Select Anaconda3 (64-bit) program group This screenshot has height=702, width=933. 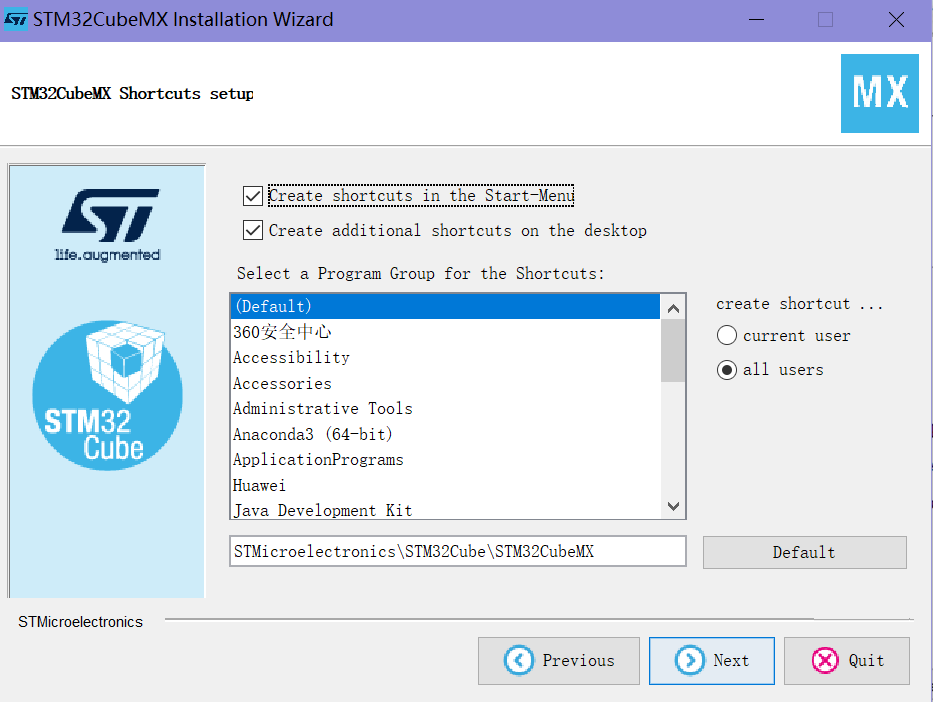445,434
